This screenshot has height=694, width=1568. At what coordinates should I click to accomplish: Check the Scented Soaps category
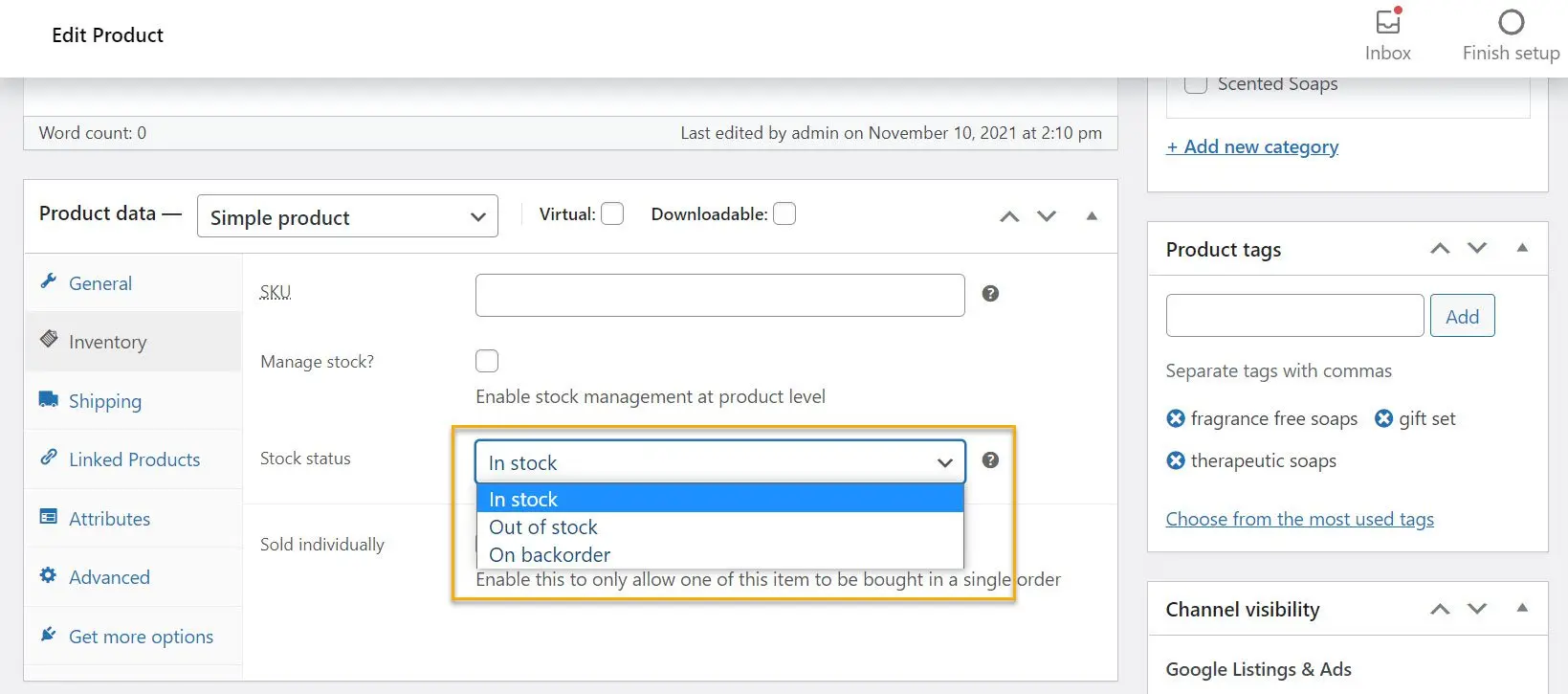click(1196, 83)
